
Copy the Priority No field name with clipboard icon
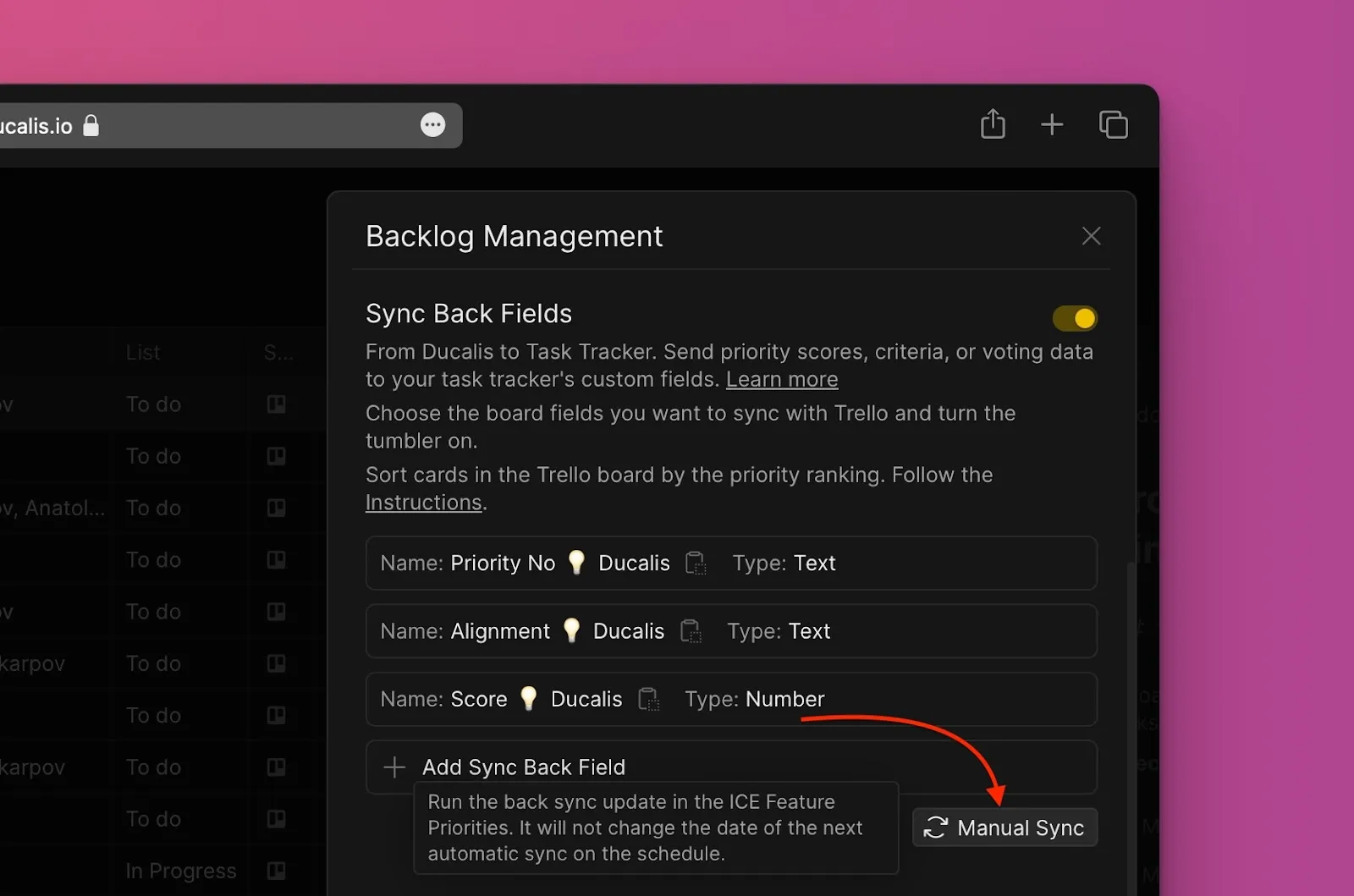(x=696, y=563)
